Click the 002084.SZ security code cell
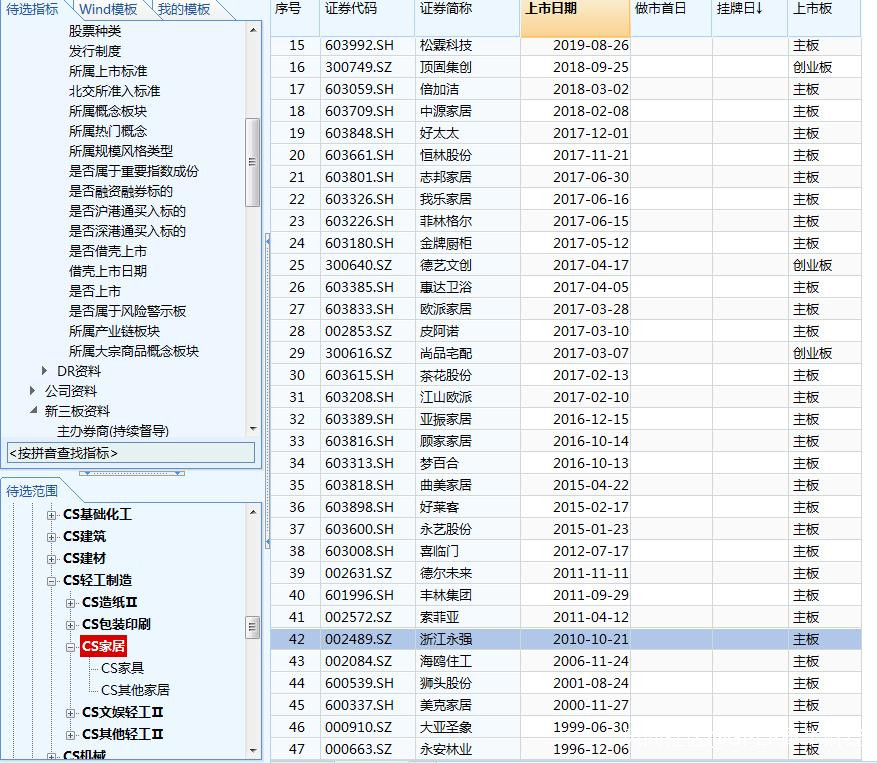Screen dimensions: 877x763 pyautogui.click(x=367, y=661)
